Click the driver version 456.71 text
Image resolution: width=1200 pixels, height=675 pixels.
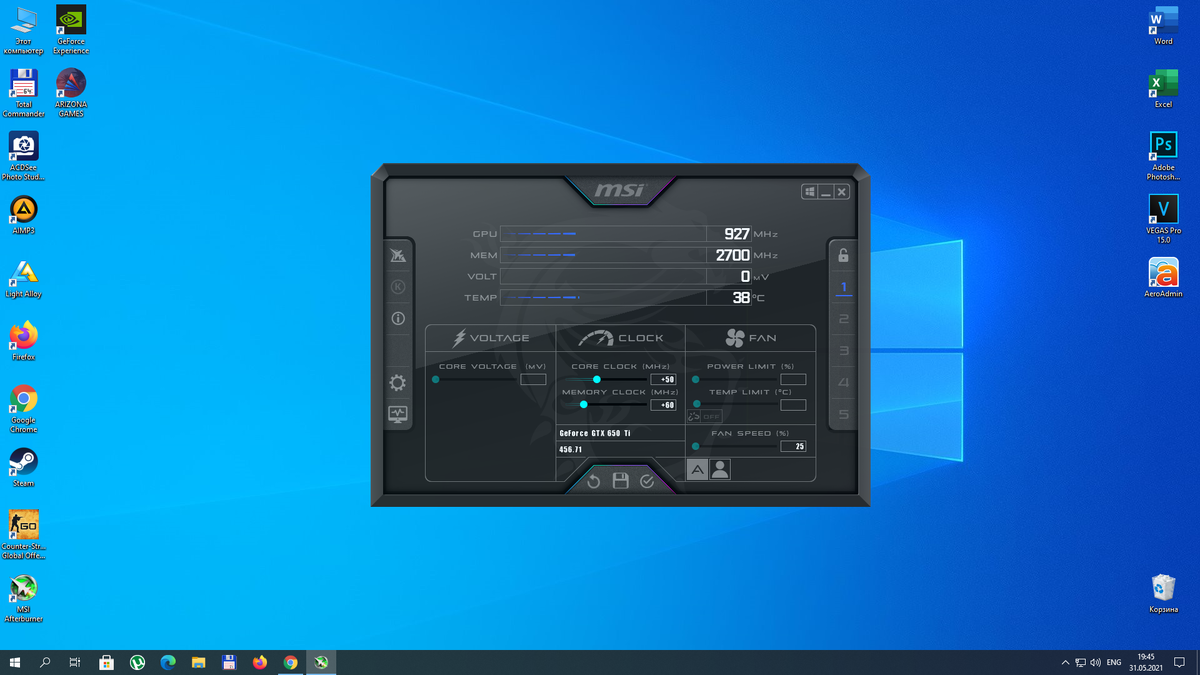(571, 450)
